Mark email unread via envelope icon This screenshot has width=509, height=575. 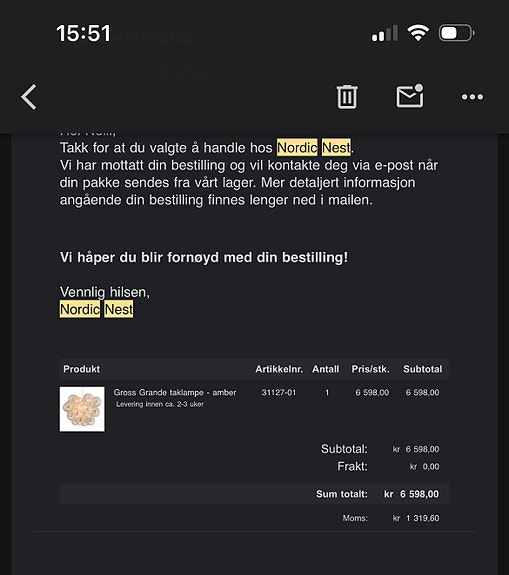[x=410, y=96]
